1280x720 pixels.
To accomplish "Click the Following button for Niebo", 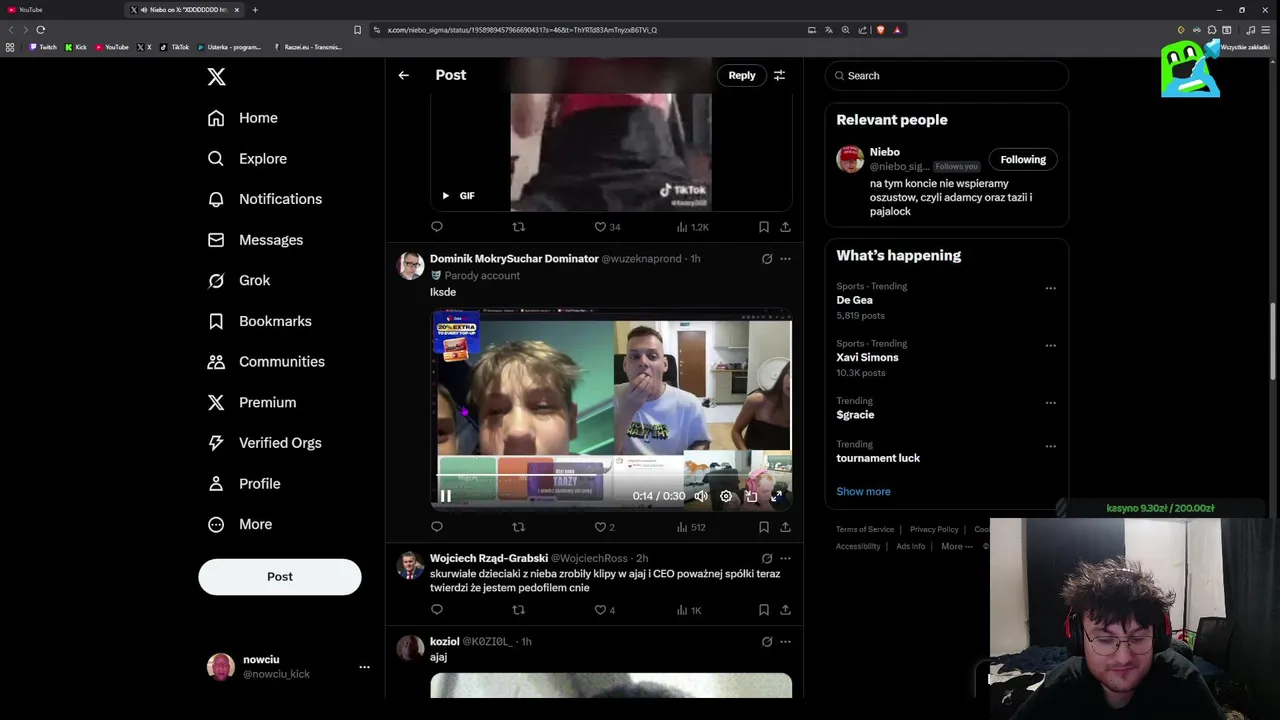I will point(1023,160).
